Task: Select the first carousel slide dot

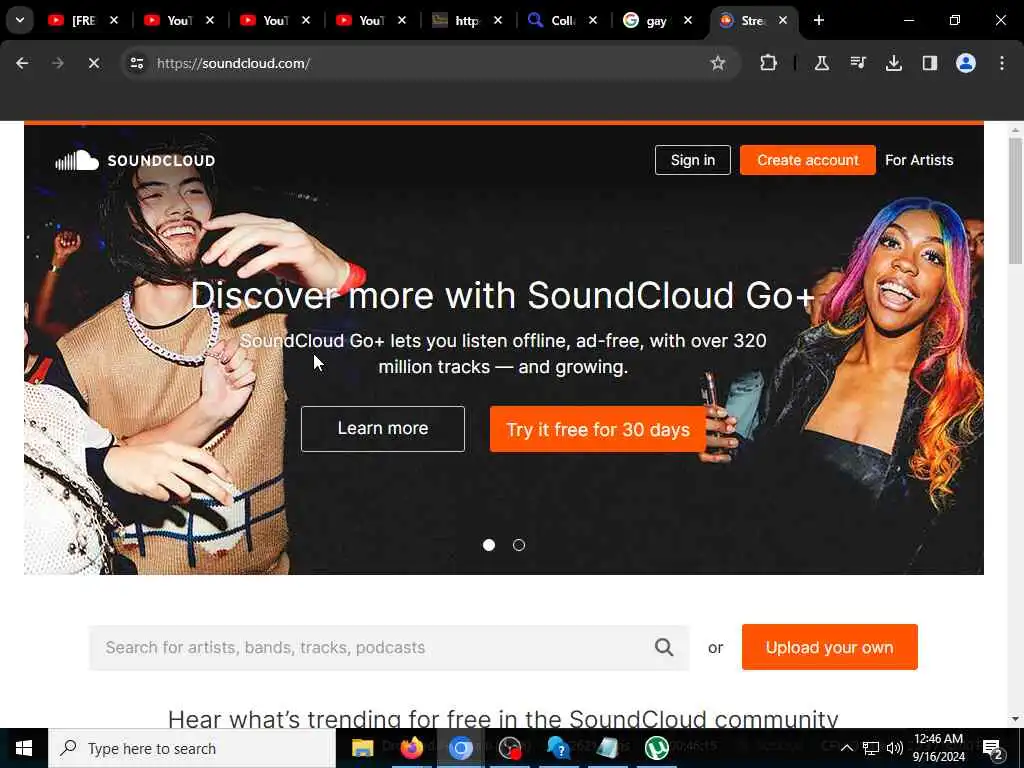Action: pyautogui.click(x=488, y=545)
